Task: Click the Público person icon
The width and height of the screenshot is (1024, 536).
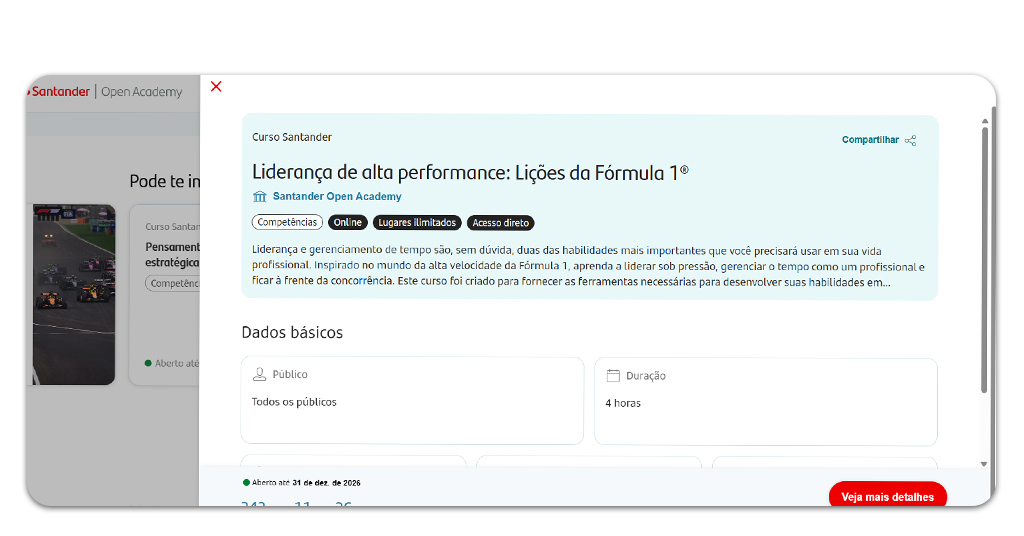Action: [x=259, y=374]
